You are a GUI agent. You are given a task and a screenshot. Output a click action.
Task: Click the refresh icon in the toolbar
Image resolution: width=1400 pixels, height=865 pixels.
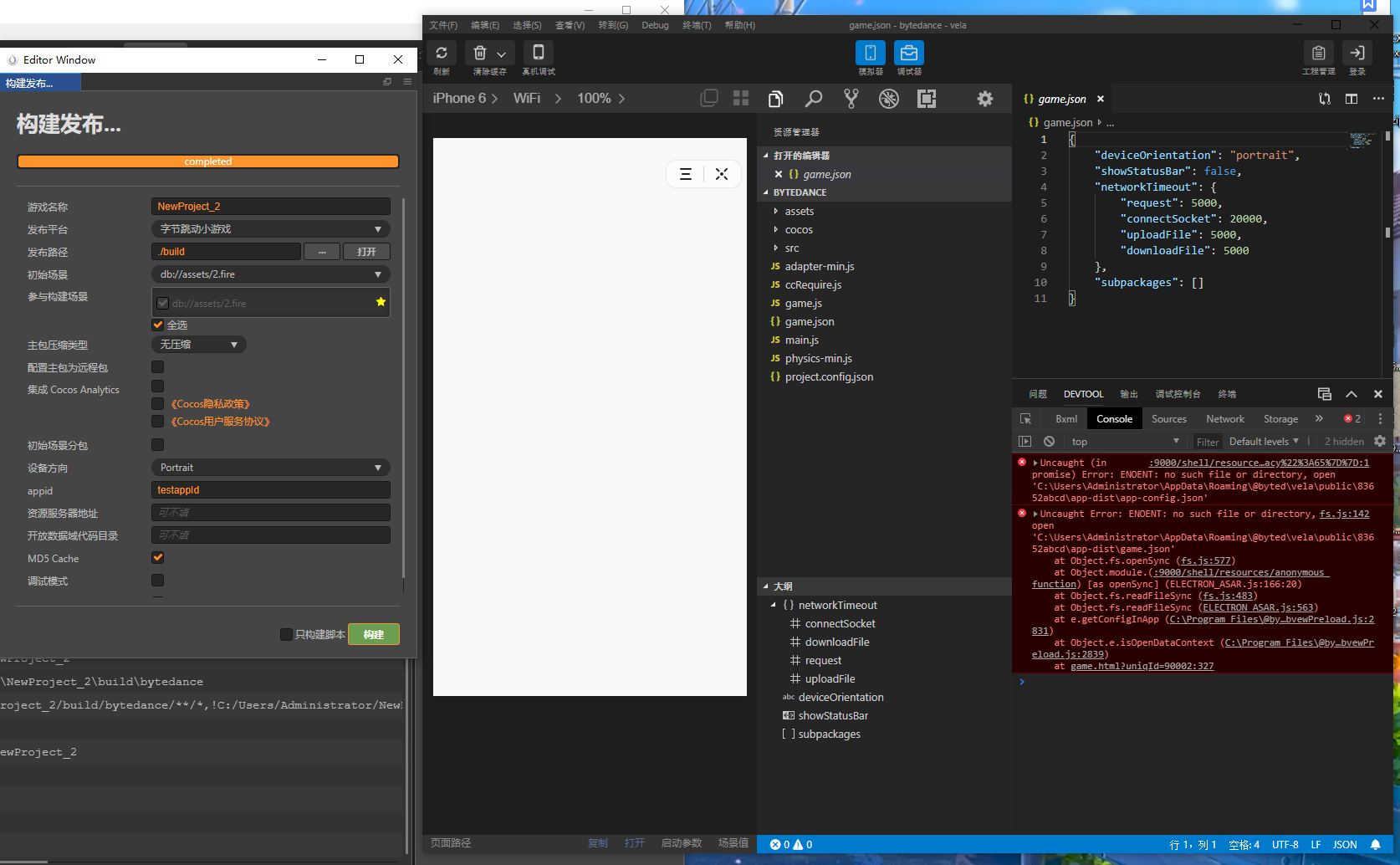(x=442, y=53)
